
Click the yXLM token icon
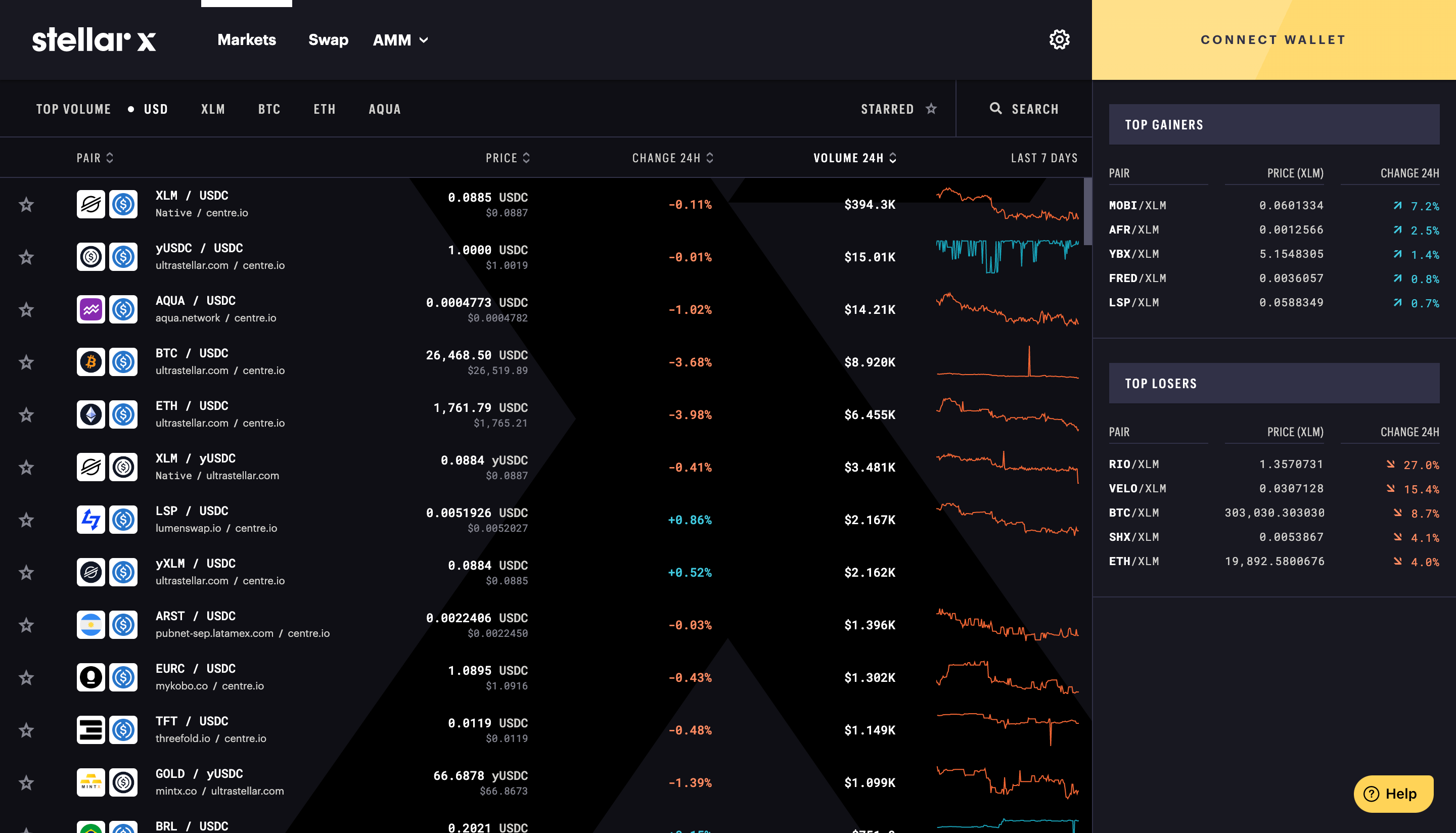[x=91, y=572]
